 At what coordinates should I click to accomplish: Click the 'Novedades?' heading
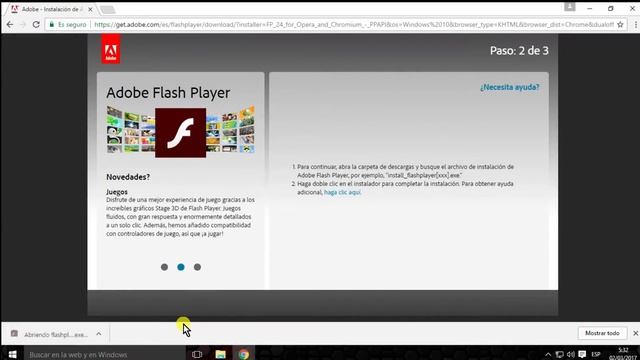[128, 177]
